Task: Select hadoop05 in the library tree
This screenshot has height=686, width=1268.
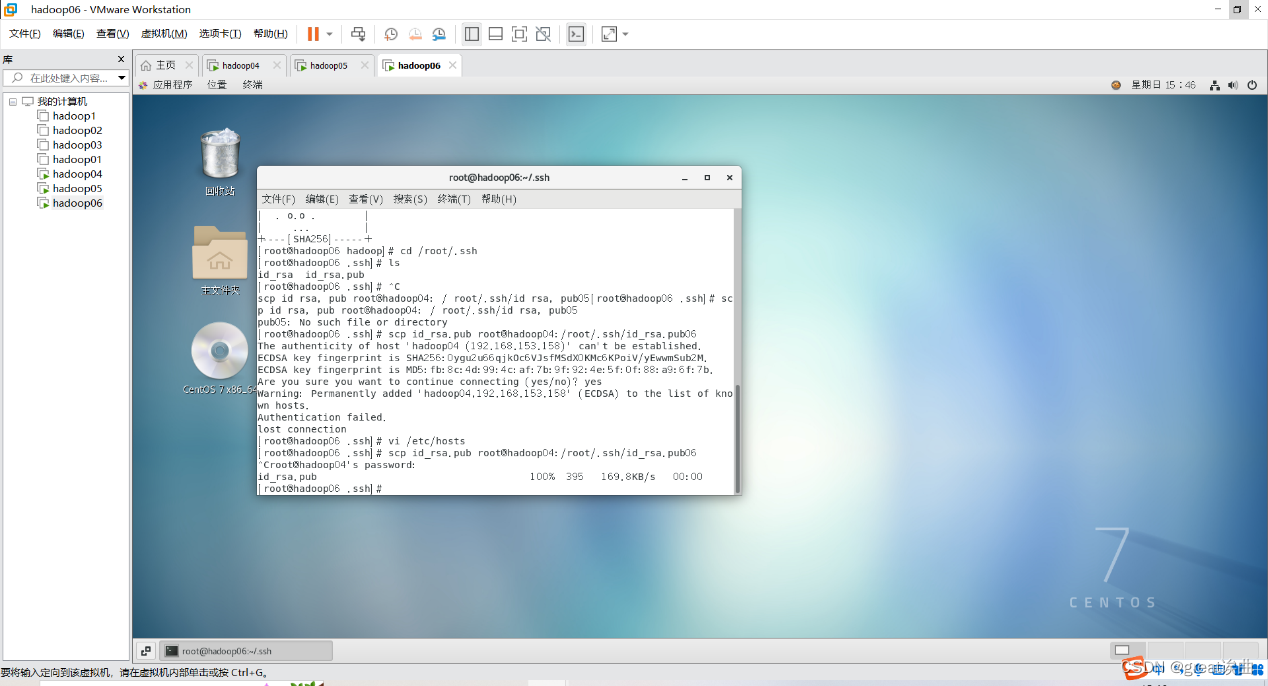Action: click(x=77, y=188)
